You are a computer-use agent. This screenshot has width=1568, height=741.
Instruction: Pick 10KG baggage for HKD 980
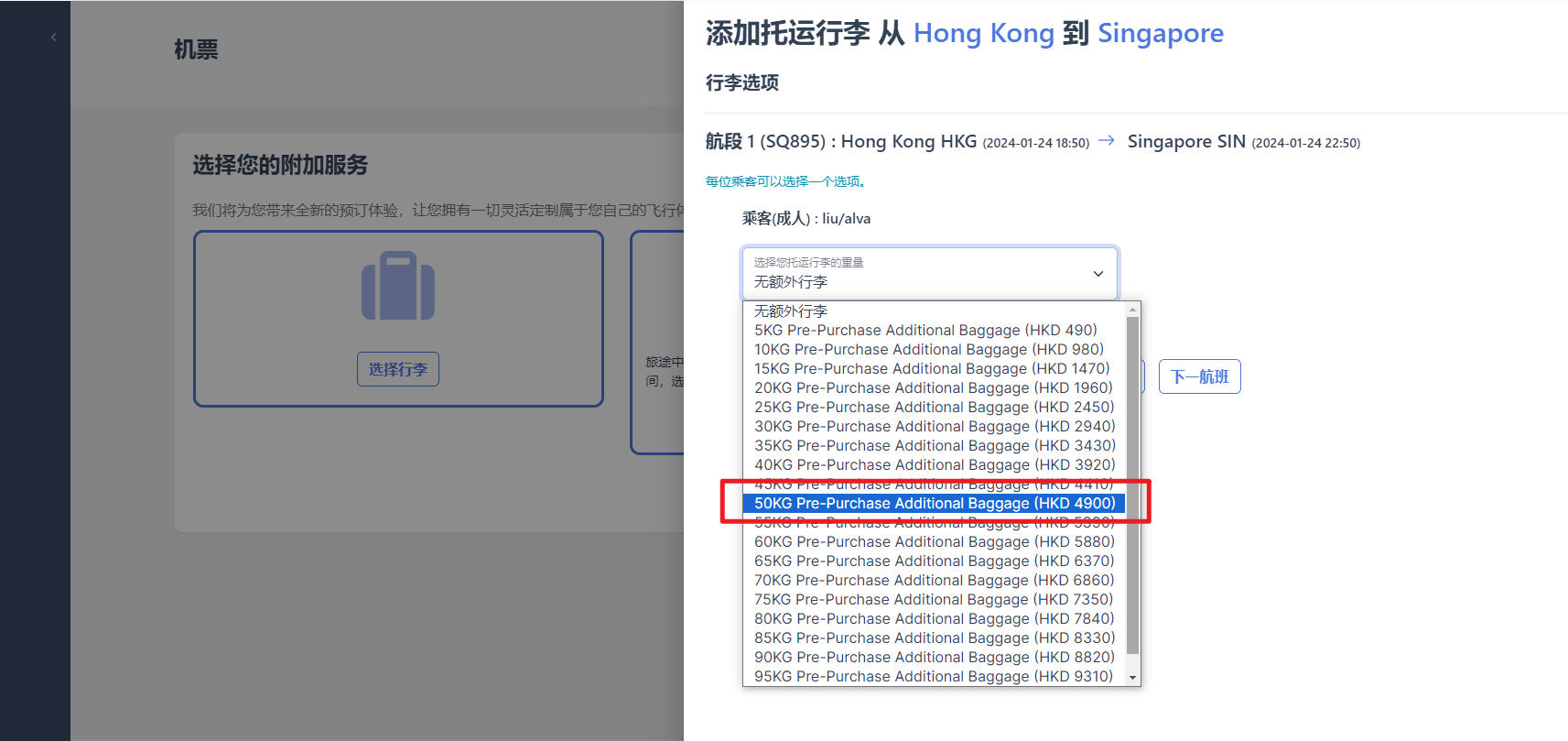point(928,350)
